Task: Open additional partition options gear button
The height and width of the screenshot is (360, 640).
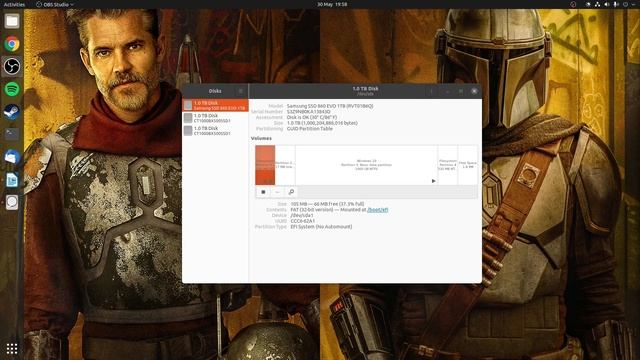Action: click(x=291, y=192)
